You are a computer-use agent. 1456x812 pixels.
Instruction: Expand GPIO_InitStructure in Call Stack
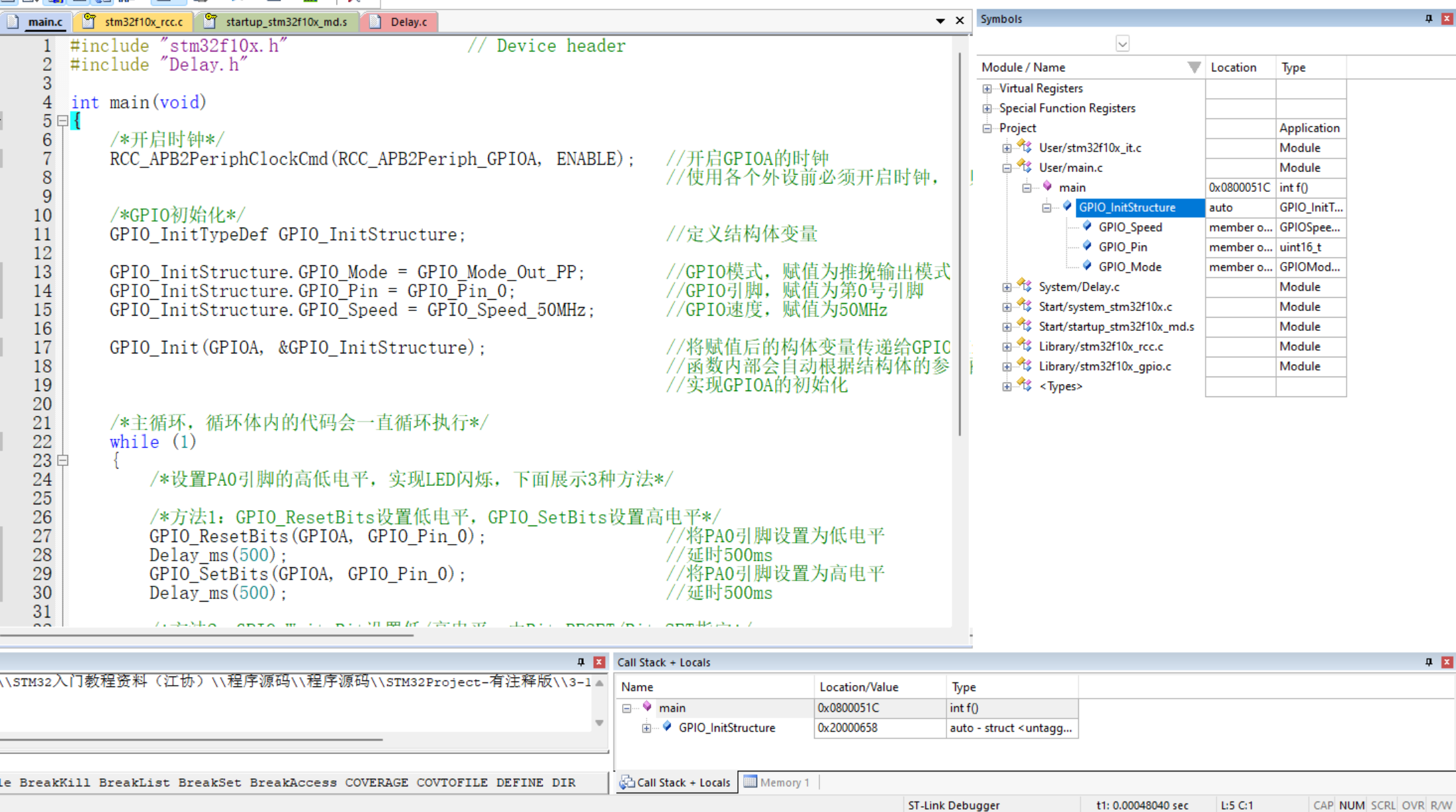(647, 728)
